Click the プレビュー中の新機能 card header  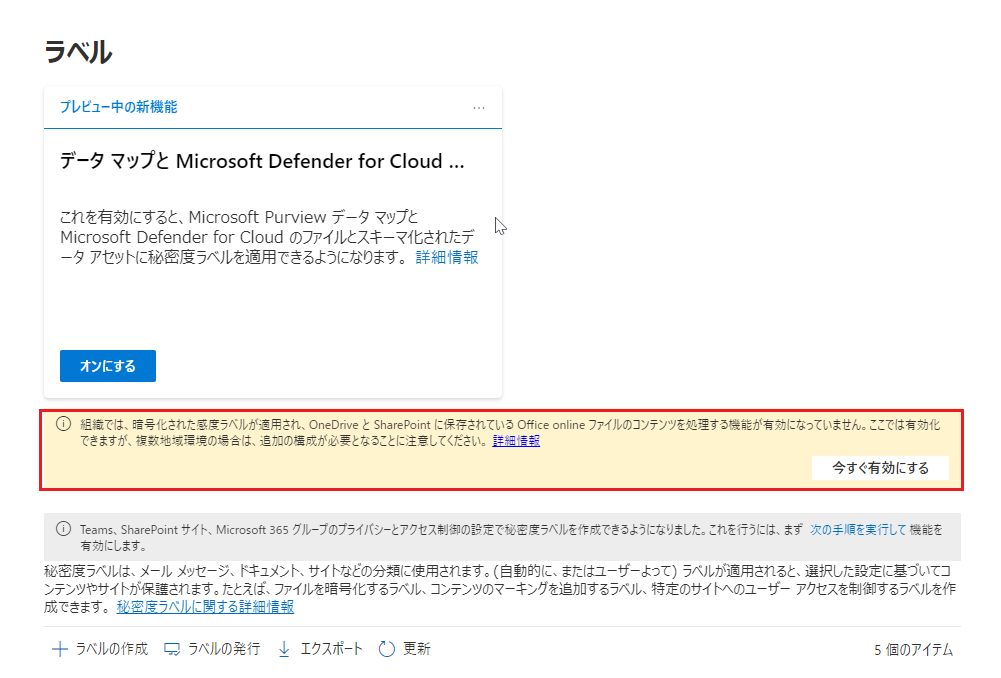(119, 107)
